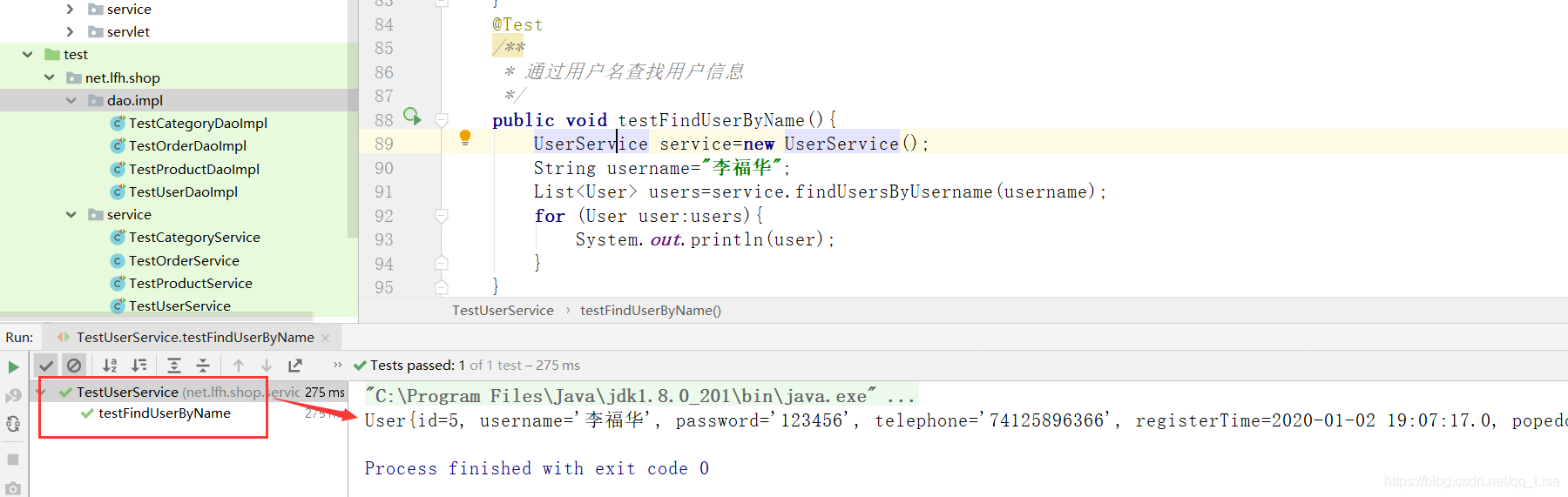Click the project tree horizontal scrollbar
This screenshot has height=497, width=1568.
click(x=157, y=315)
